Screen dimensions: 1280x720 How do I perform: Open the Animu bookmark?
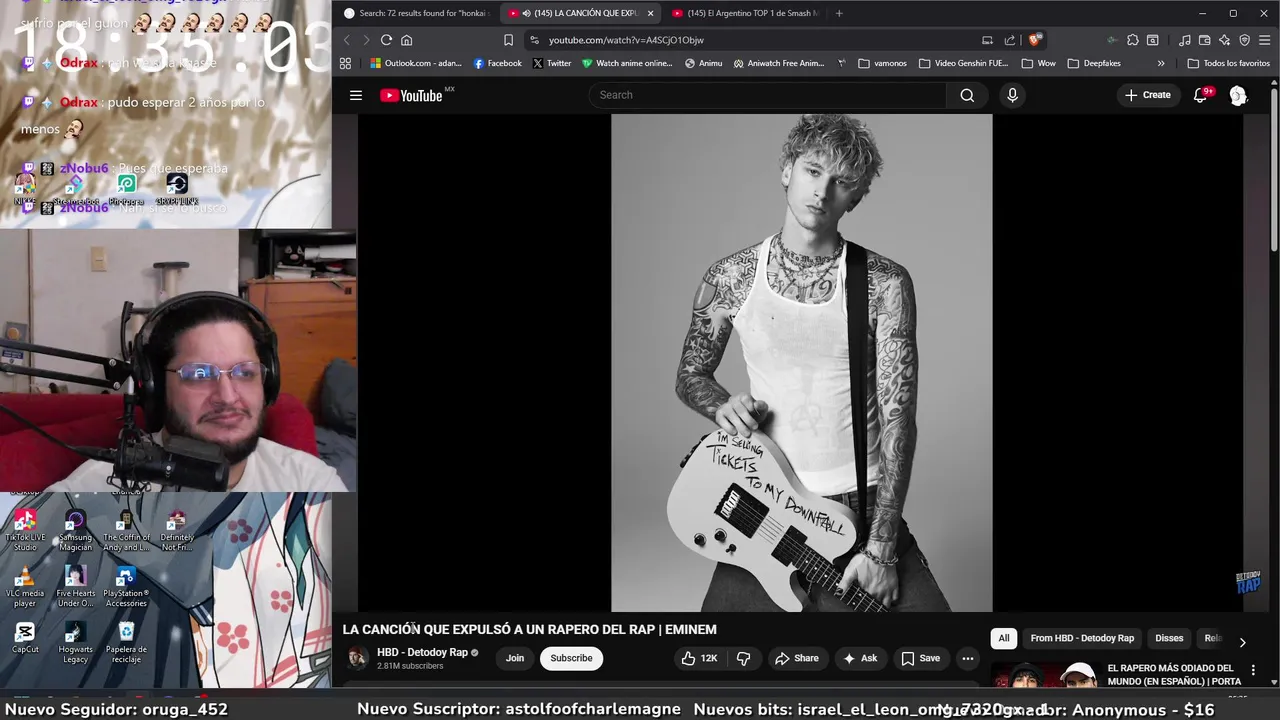(x=703, y=63)
